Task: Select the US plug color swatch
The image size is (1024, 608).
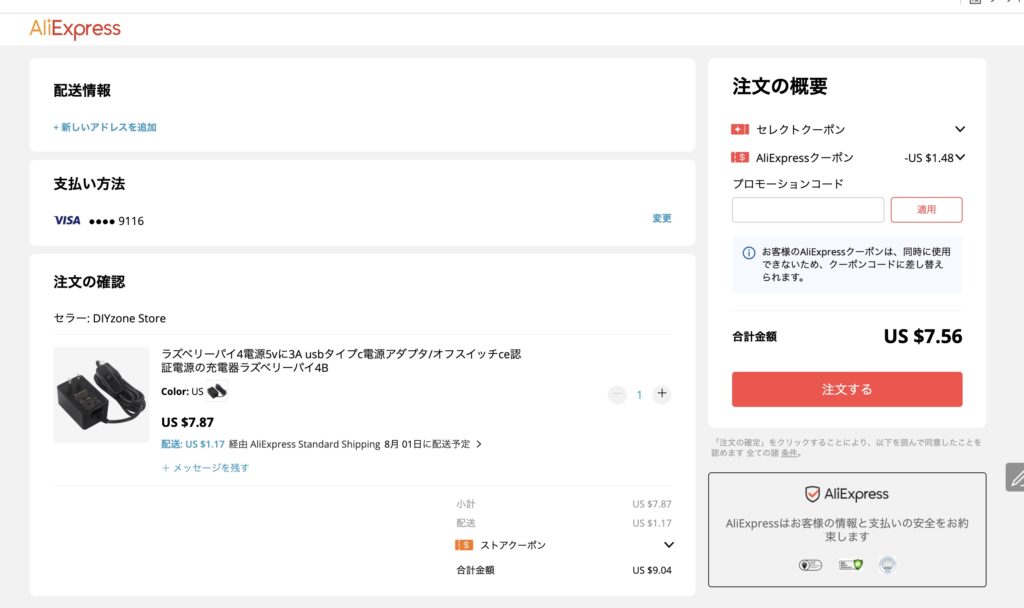Action: click(217, 391)
